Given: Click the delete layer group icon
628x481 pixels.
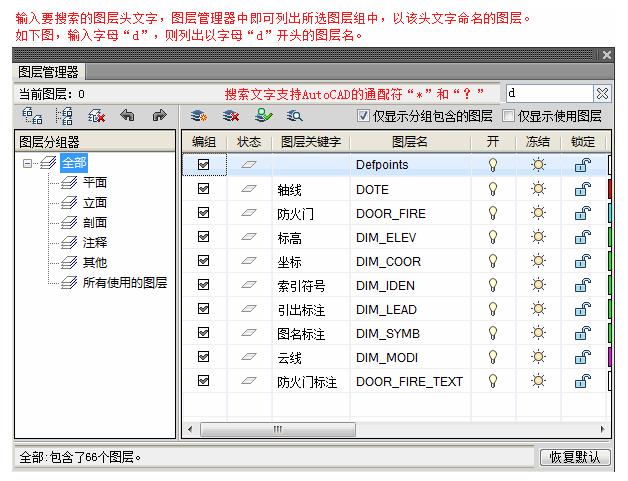Looking at the screenshot, I should 97,116.
